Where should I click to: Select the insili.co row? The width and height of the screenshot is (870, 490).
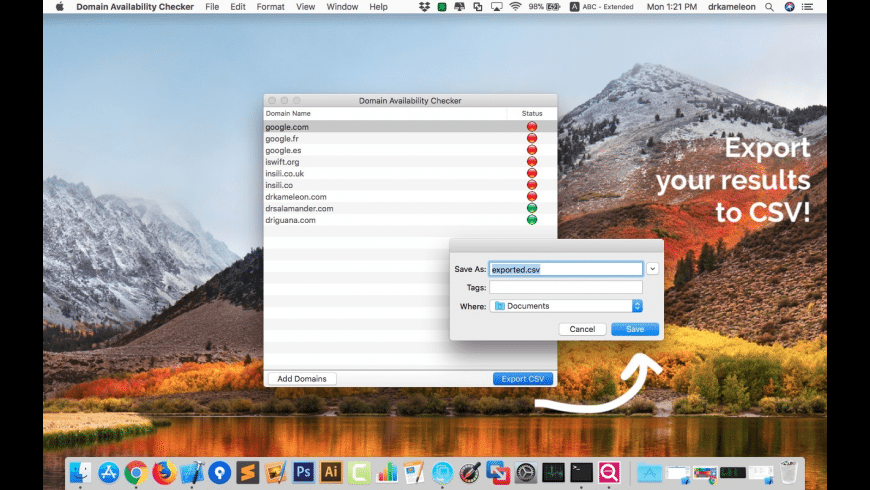click(410, 185)
